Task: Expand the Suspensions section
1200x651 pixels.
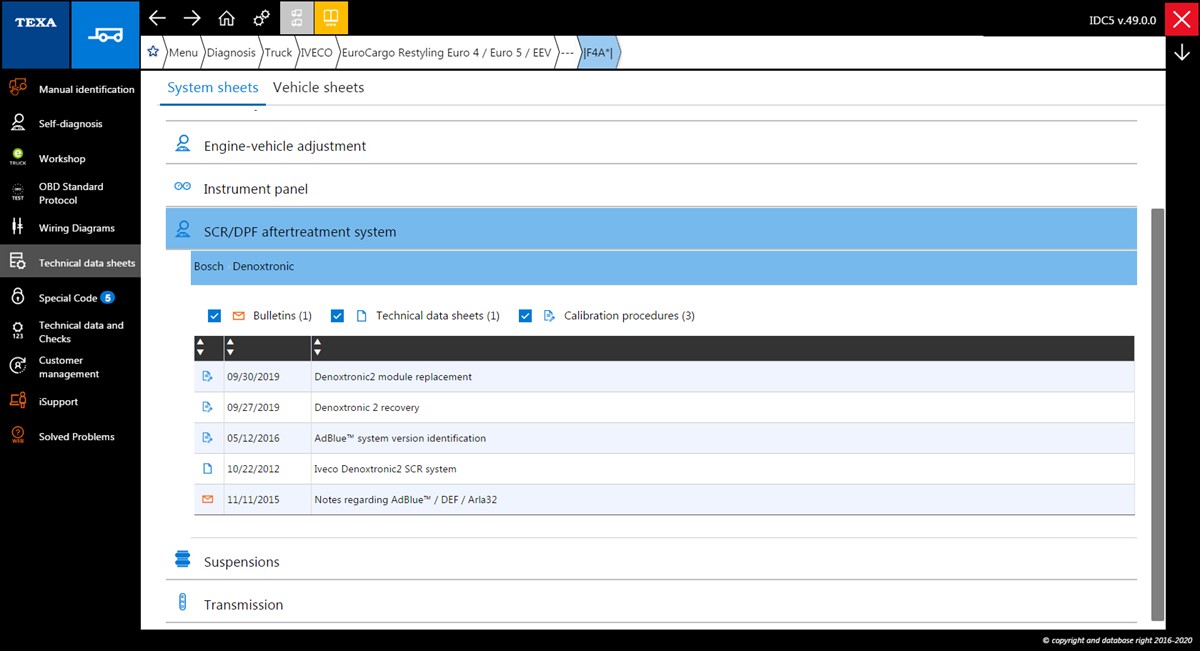Action: pos(241,562)
